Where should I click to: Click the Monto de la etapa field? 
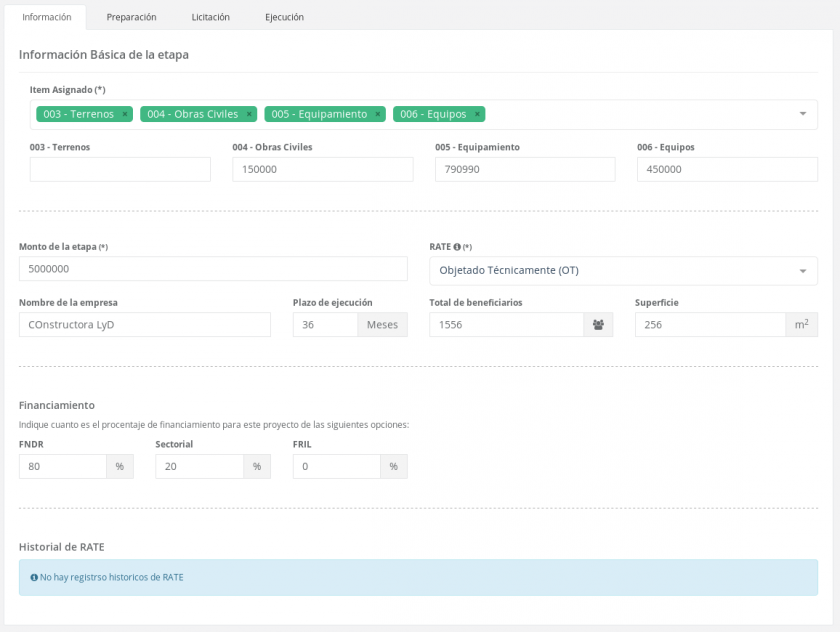(x=213, y=268)
